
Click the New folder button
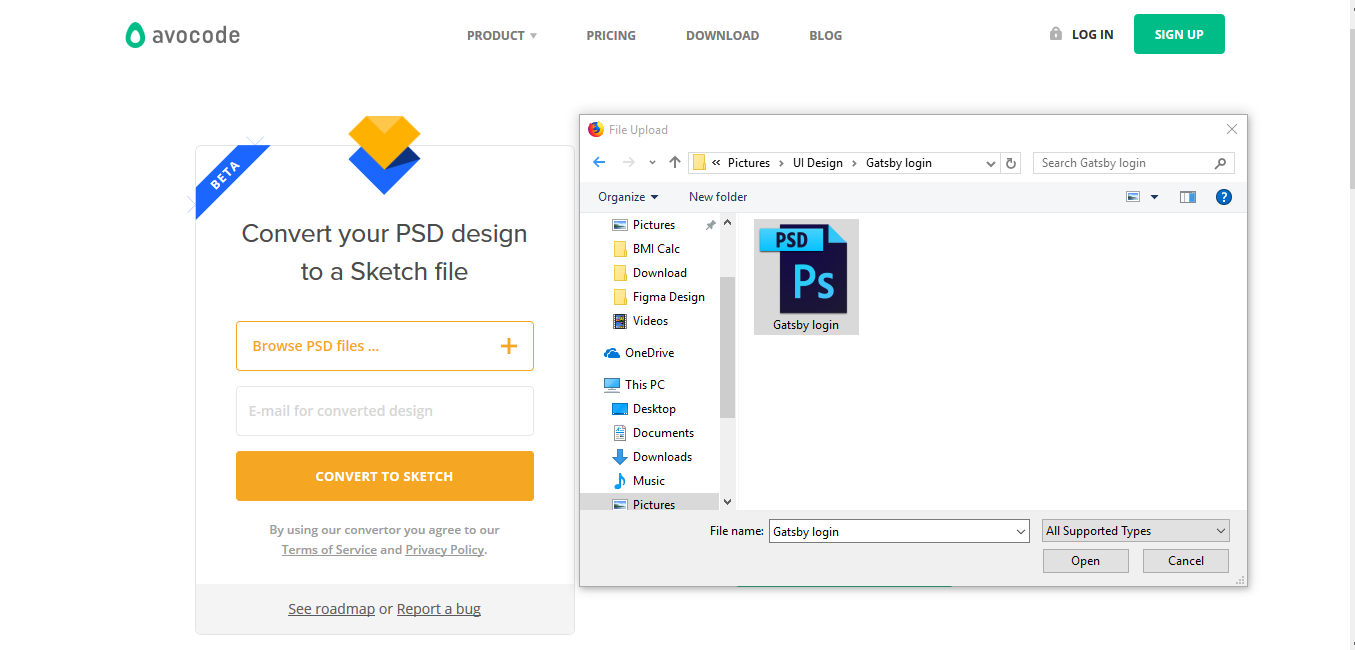coord(718,197)
